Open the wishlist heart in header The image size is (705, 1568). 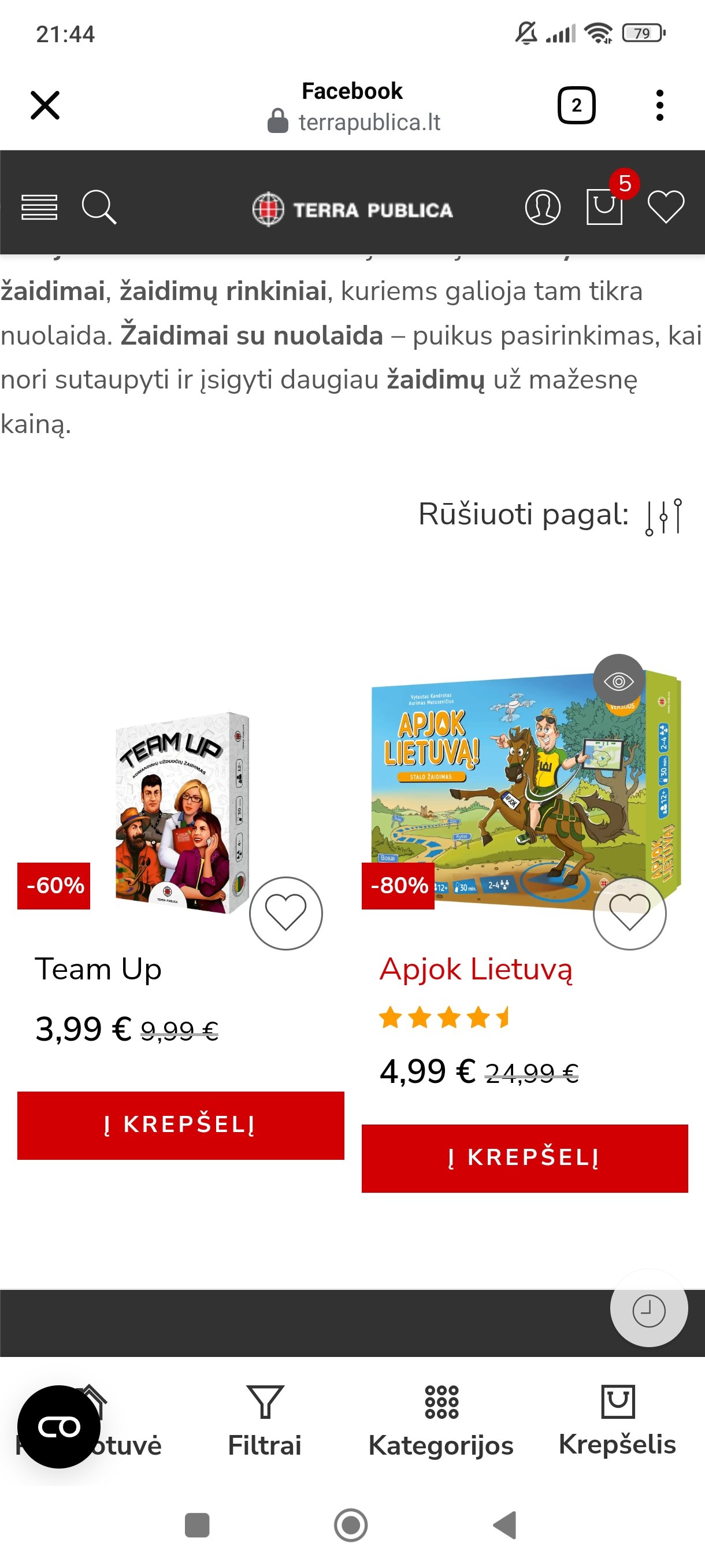666,207
